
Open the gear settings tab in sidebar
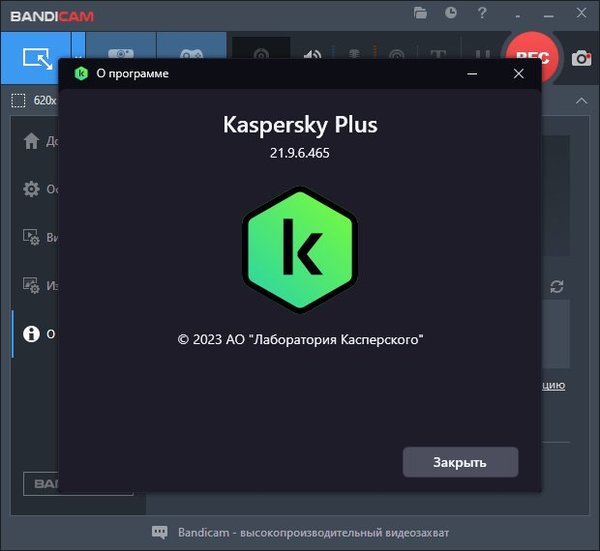[32, 189]
